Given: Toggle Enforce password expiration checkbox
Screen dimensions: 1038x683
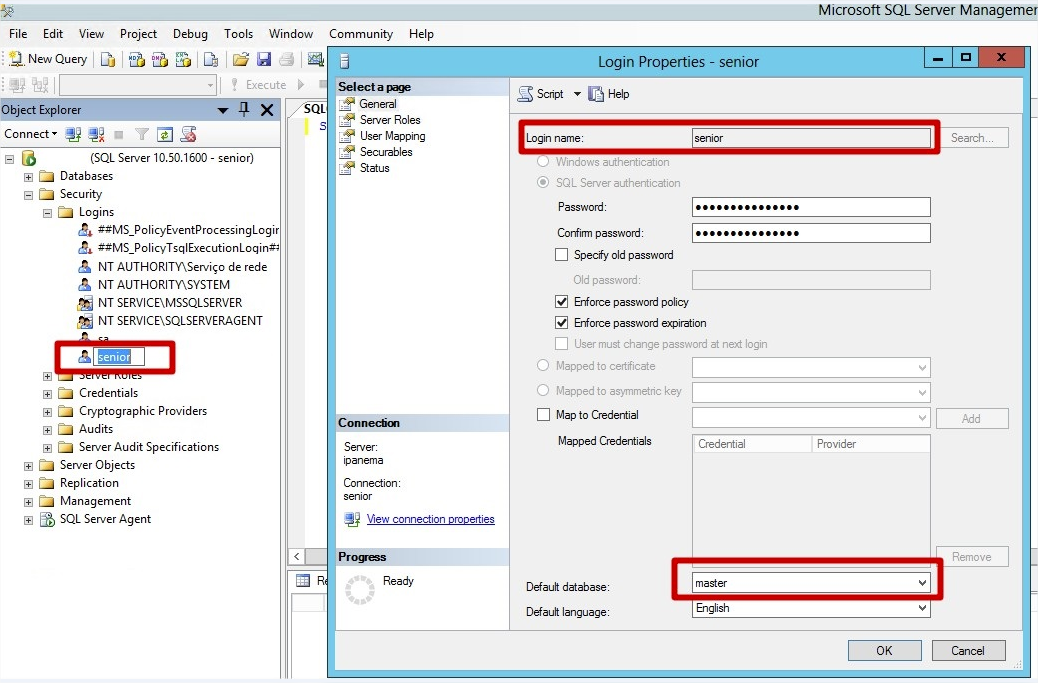Looking at the screenshot, I should click(562, 323).
